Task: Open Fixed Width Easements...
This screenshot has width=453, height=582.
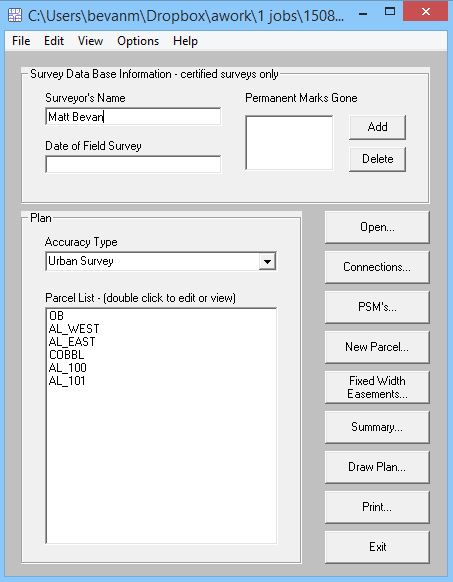Action: click(x=377, y=387)
